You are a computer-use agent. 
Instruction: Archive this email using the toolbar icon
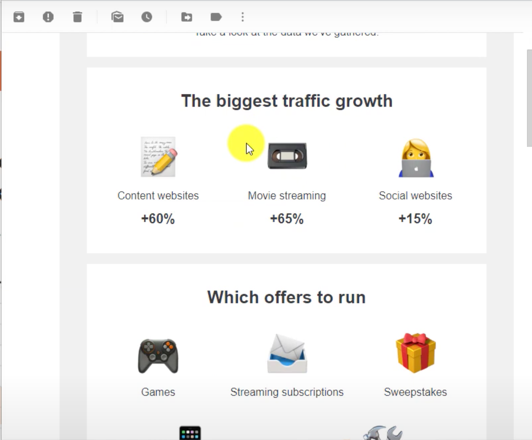pos(19,17)
